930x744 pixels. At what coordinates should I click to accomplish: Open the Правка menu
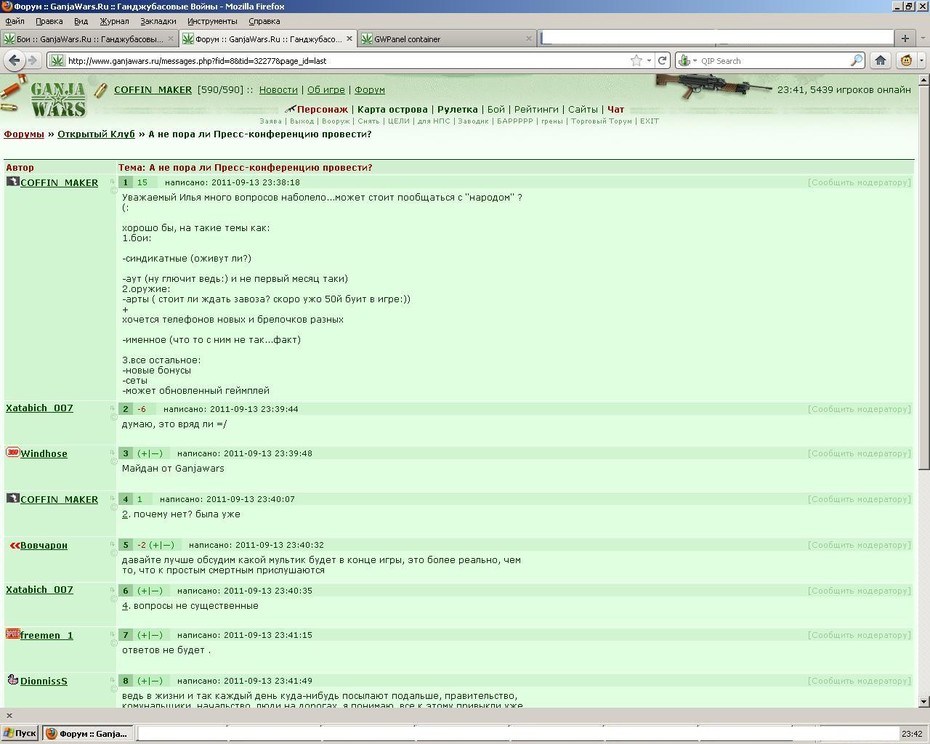(49, 21)
